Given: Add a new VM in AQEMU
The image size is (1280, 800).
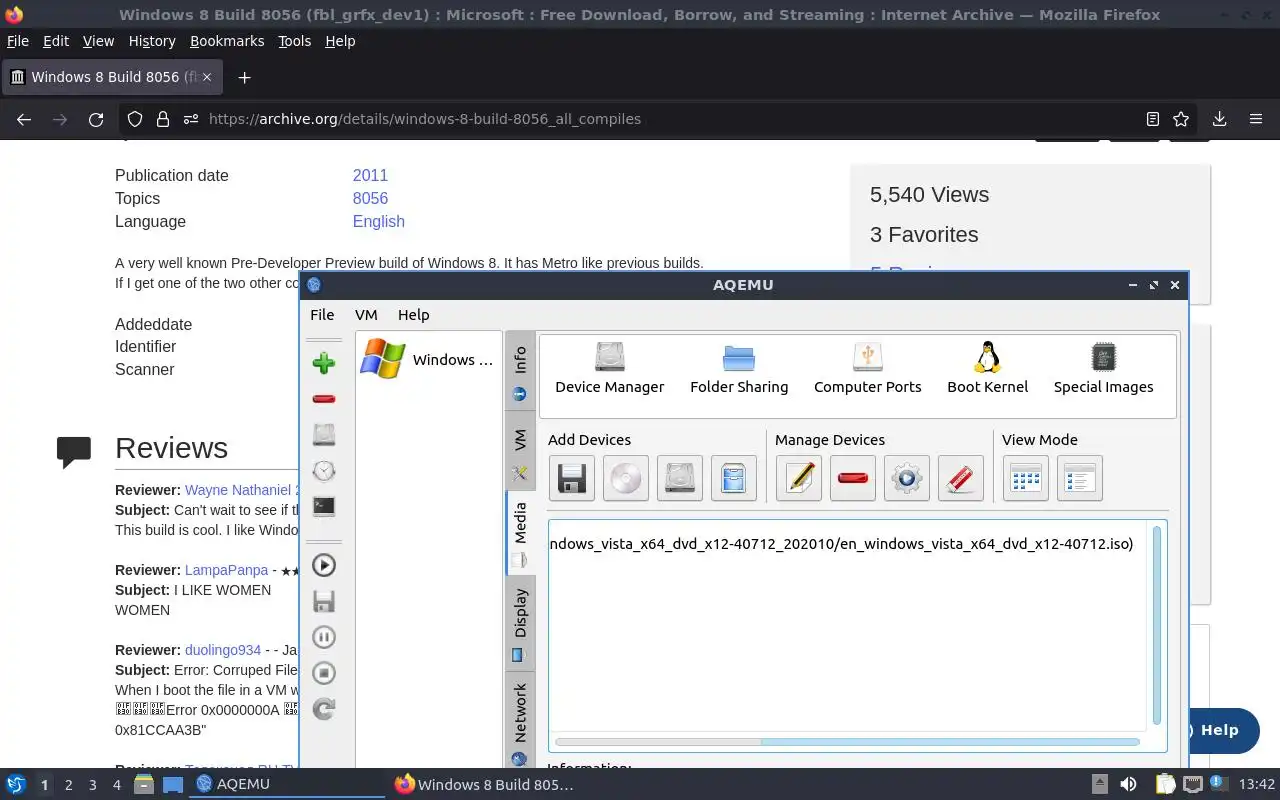Looking at the screenshot, I should pos(323,363).
